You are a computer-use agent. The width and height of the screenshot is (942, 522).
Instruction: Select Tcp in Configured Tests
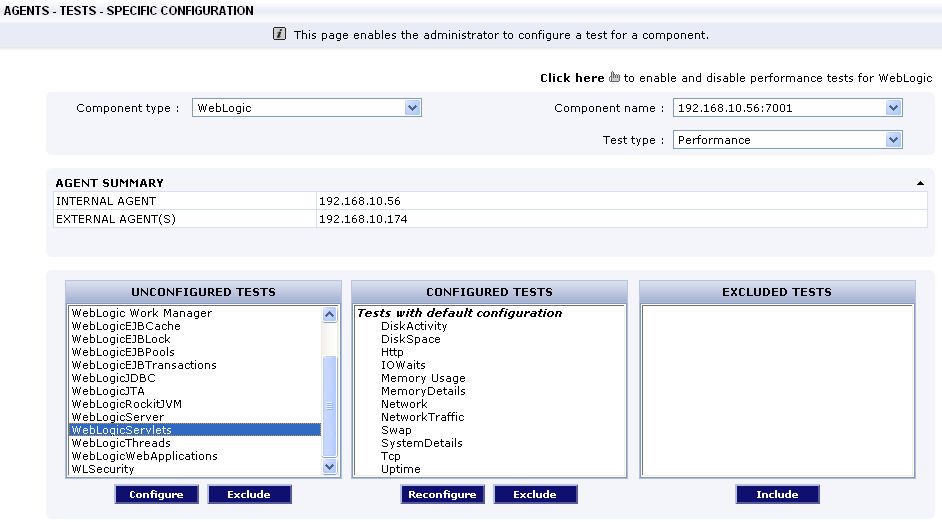[390, 456]
